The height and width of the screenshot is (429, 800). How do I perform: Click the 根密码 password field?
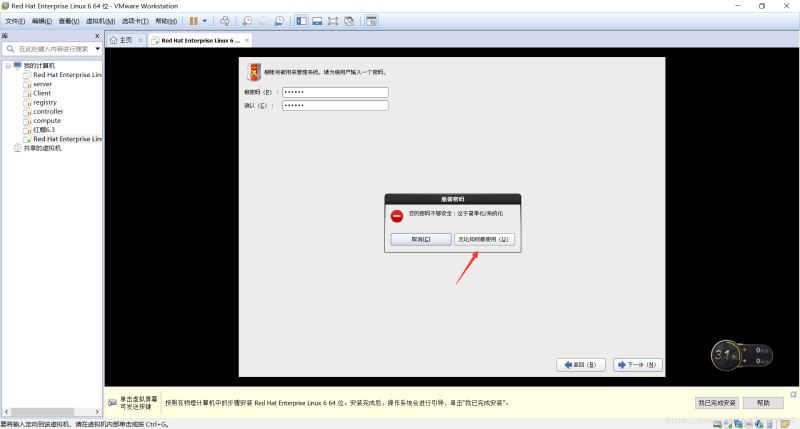tap(334, 92)
